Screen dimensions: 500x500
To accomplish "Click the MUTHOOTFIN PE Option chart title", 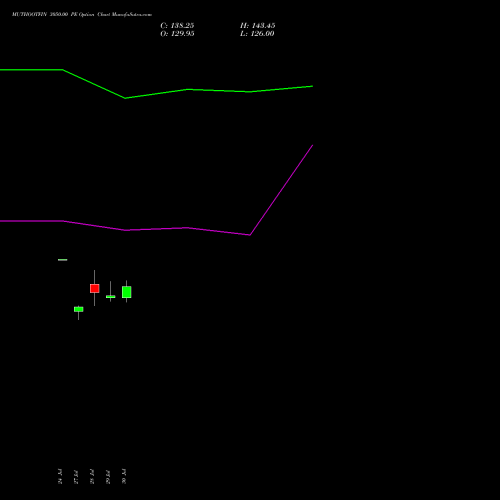I will (x=82, y=15).
